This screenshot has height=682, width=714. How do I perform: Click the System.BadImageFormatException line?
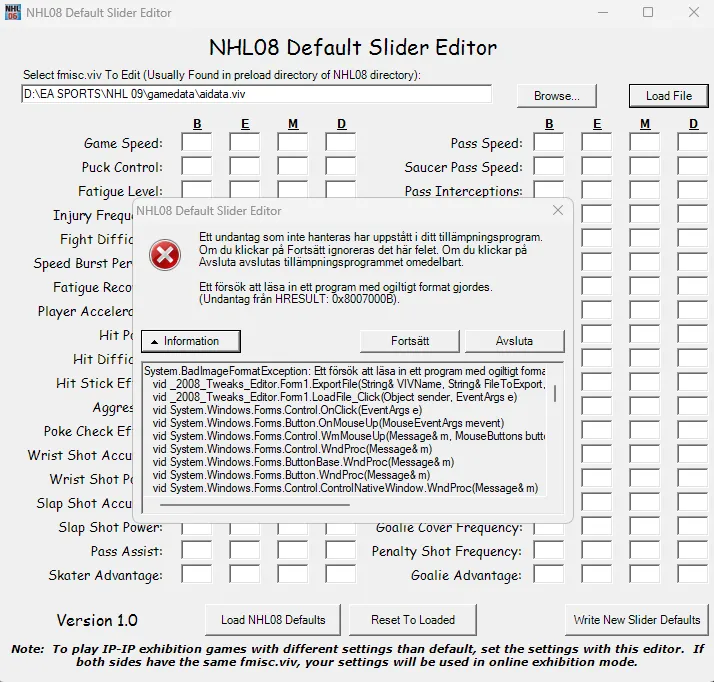point(344,371)
